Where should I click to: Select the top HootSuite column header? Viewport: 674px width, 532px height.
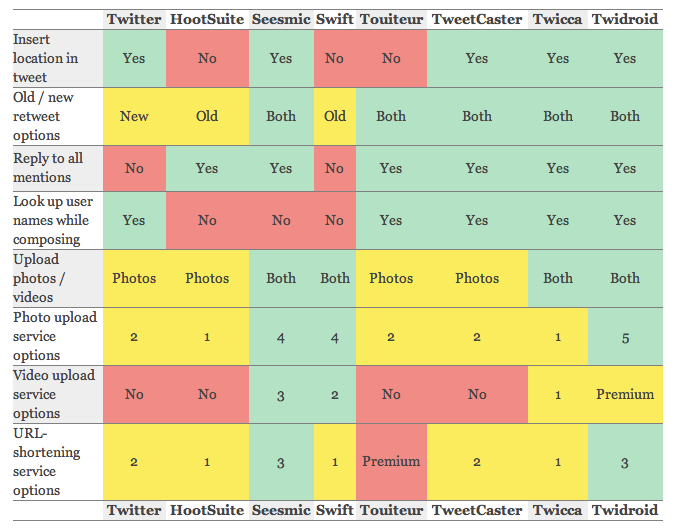207,19
